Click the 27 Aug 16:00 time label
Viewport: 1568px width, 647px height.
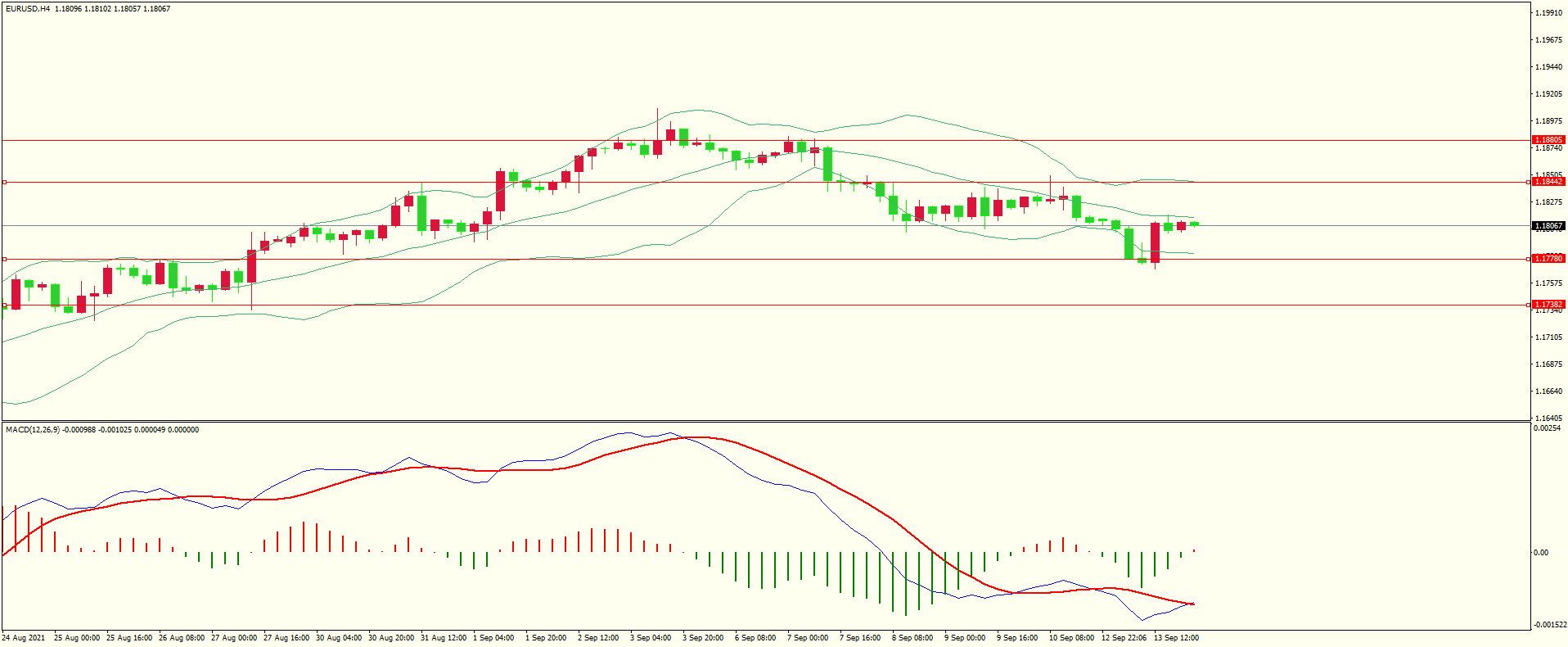(286, 638)
